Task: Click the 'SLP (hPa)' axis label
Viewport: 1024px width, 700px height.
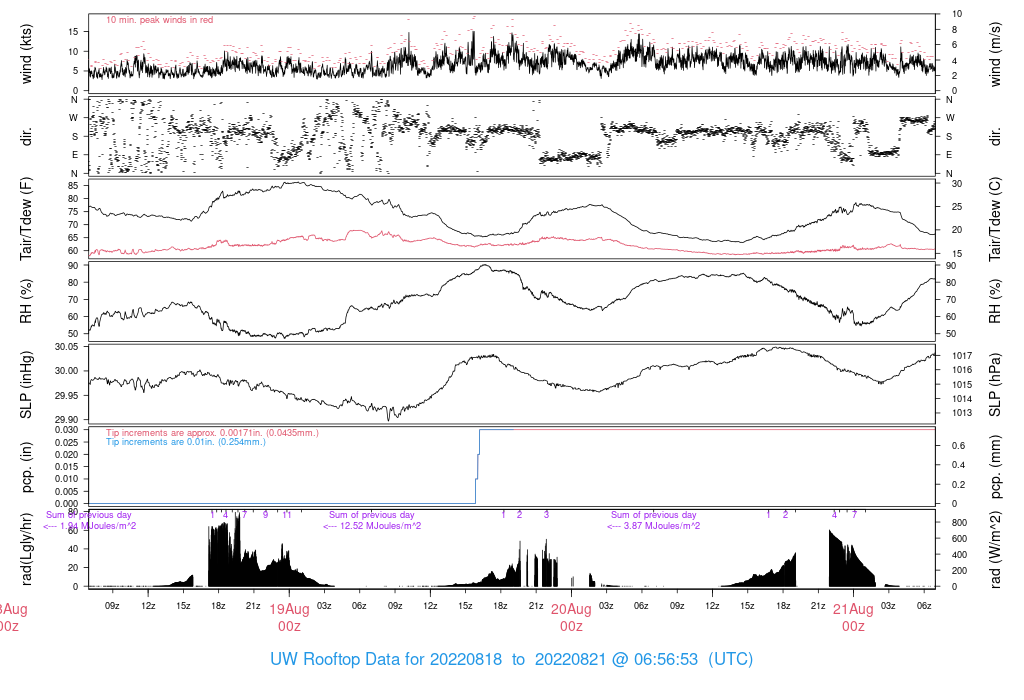Action: (x=995, y=385)
